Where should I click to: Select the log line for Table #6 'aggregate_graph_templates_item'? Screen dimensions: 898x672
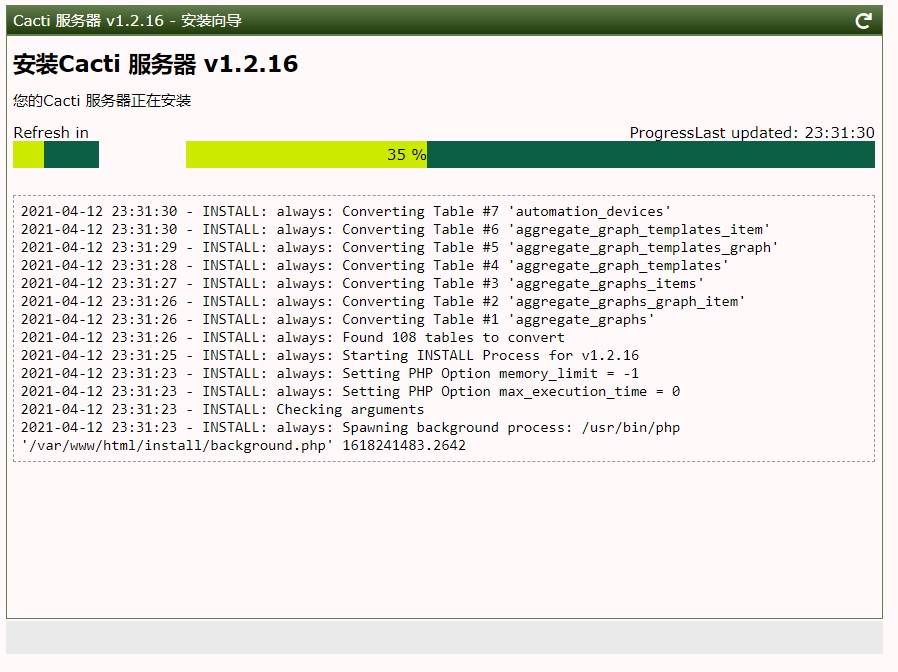click(x=395, y=230)
